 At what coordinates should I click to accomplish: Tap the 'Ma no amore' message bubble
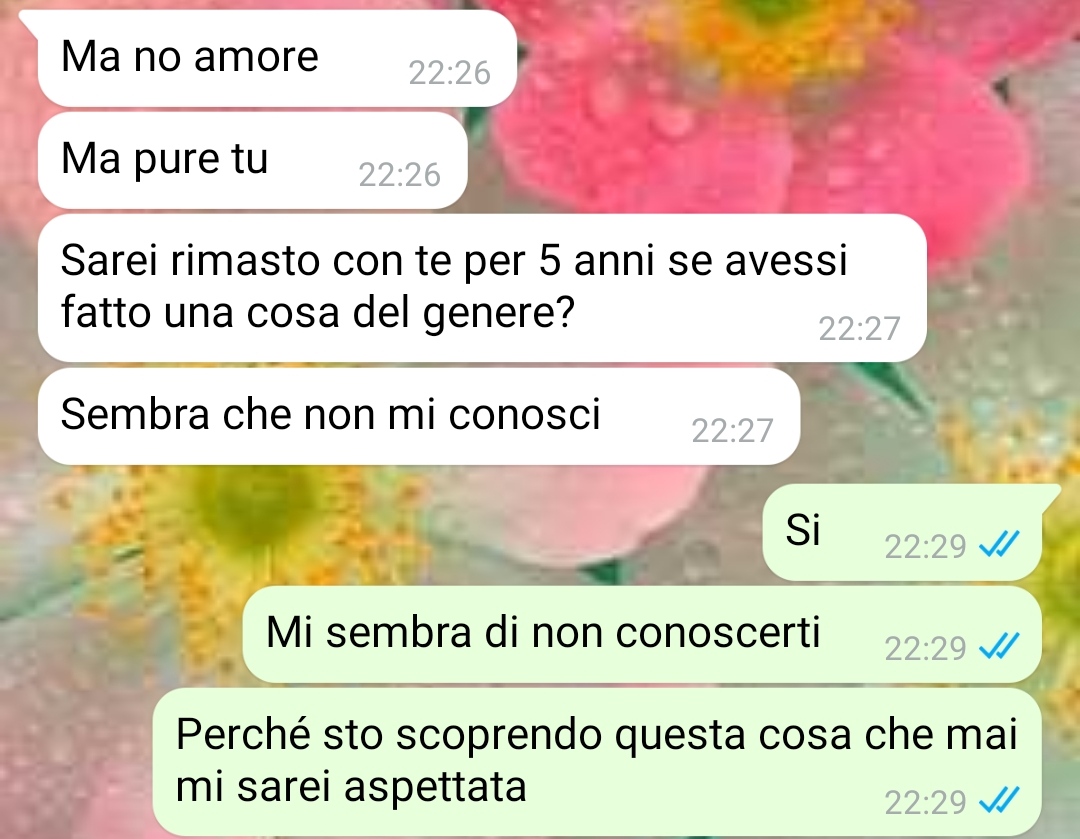[x=277, y=59]
